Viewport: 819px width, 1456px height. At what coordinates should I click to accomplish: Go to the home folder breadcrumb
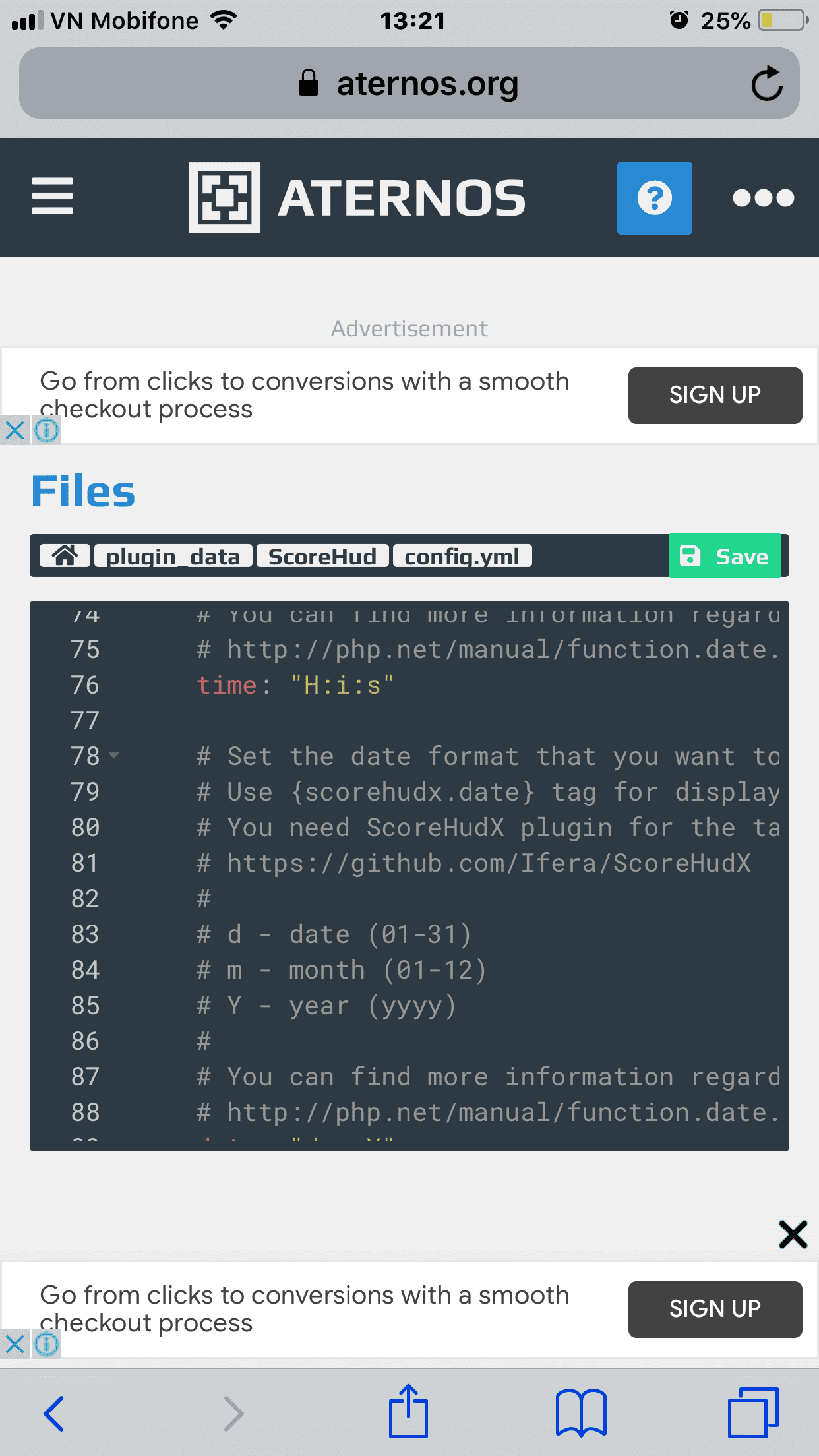coord(65,556)
